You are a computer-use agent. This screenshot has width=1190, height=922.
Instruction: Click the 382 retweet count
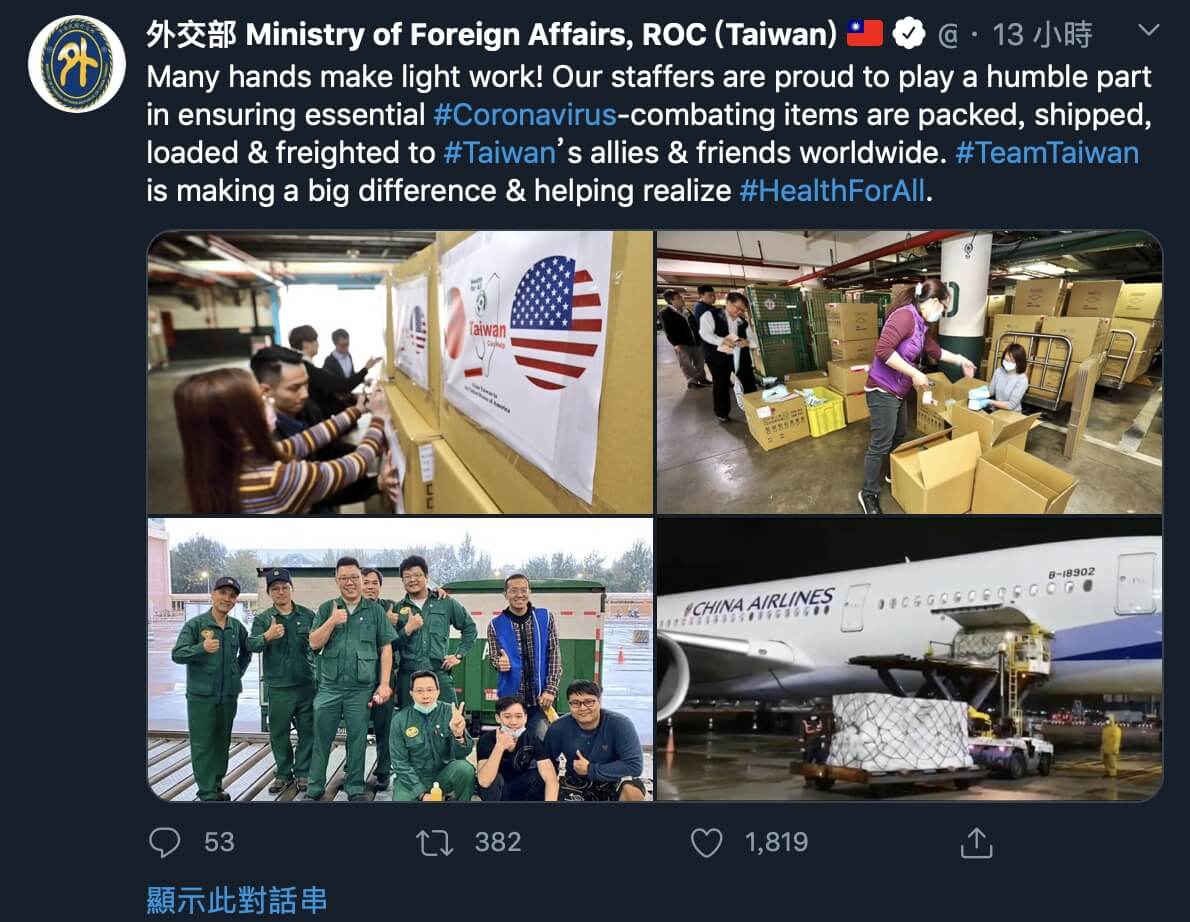click(x=498, y=842)
